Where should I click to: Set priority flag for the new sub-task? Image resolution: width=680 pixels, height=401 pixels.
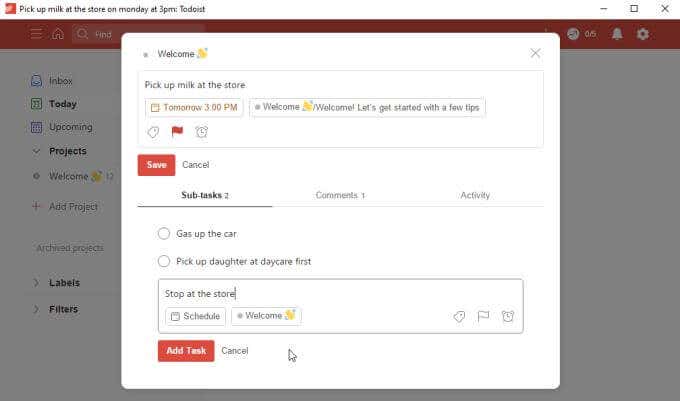coord(483,316)
